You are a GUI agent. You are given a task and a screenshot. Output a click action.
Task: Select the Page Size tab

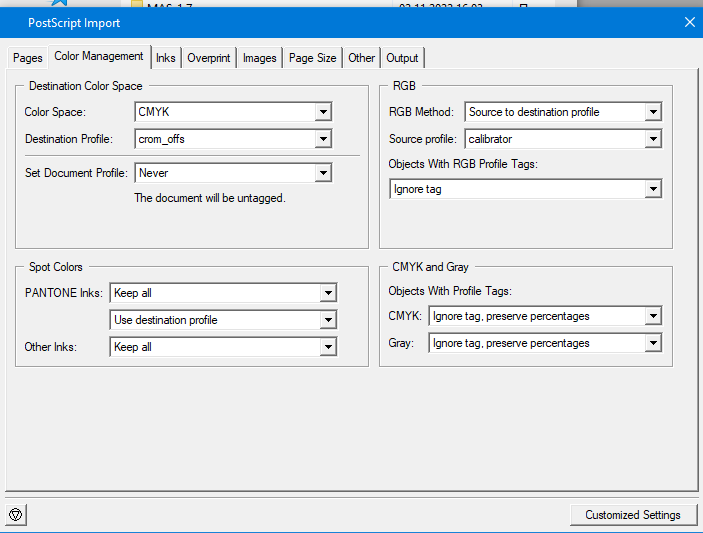click(x=313, y=58)
